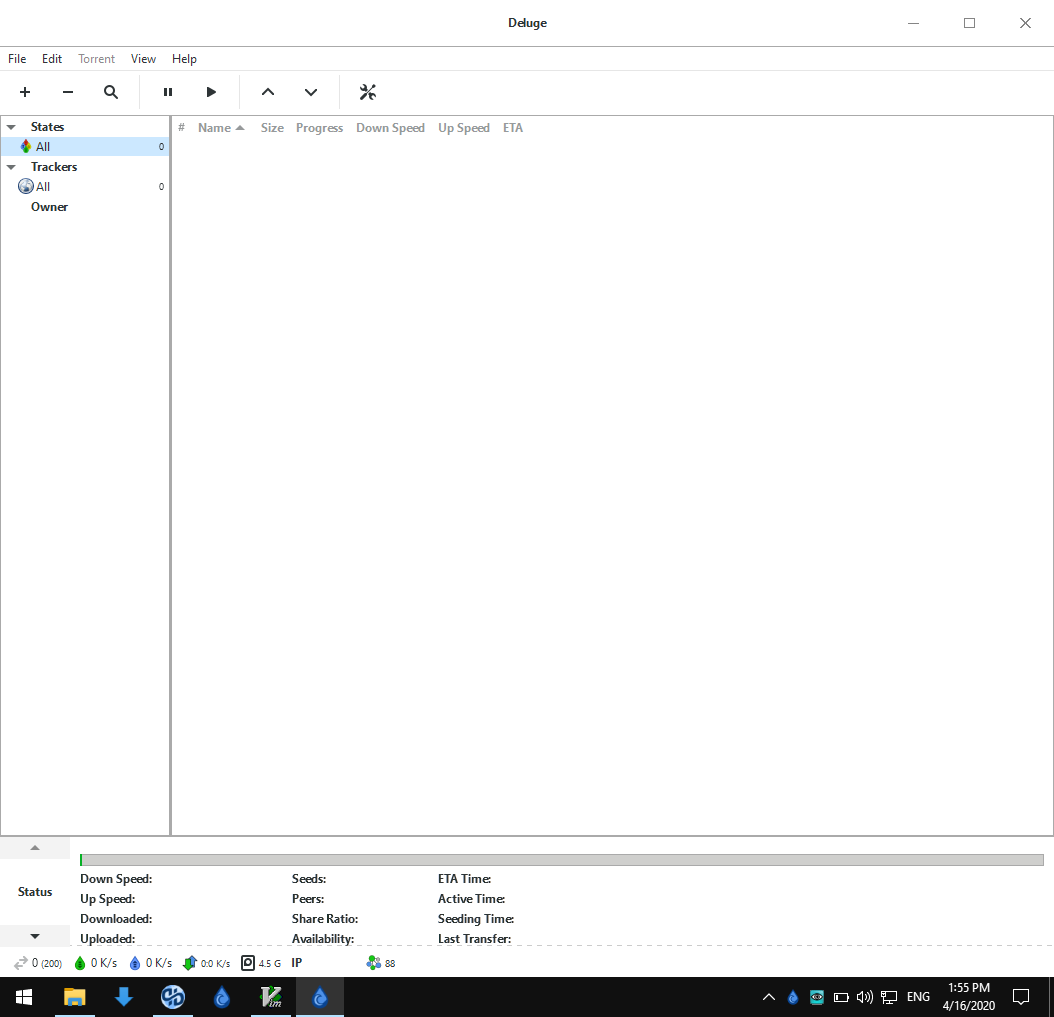Click the "ETA Time:" label in details
The height and width of the screenshot is (1017, 1054).
(x=464, y=879)
